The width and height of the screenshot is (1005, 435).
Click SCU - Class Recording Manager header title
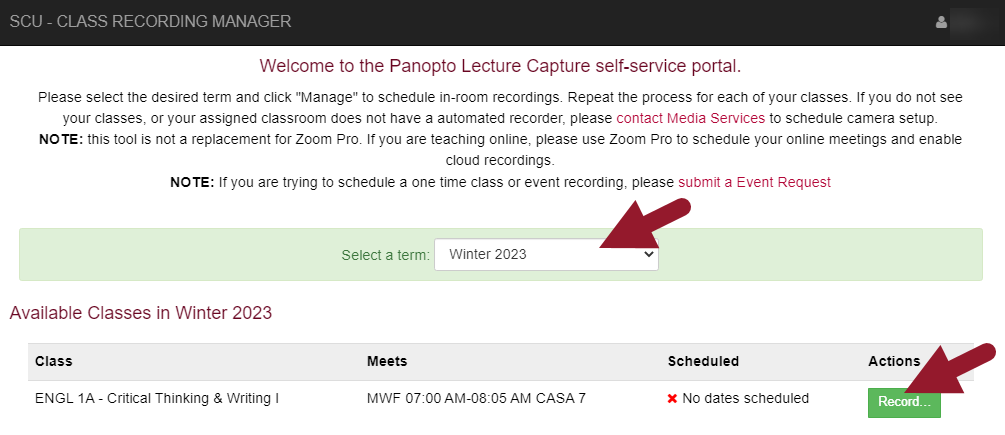click(151, 21)
